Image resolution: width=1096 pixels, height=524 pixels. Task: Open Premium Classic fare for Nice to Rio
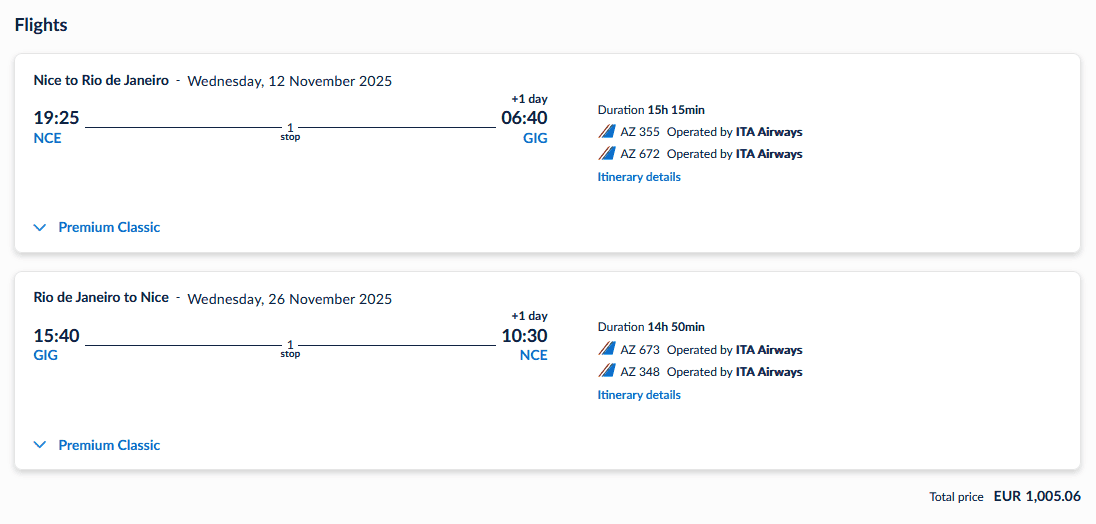point(109,228)
